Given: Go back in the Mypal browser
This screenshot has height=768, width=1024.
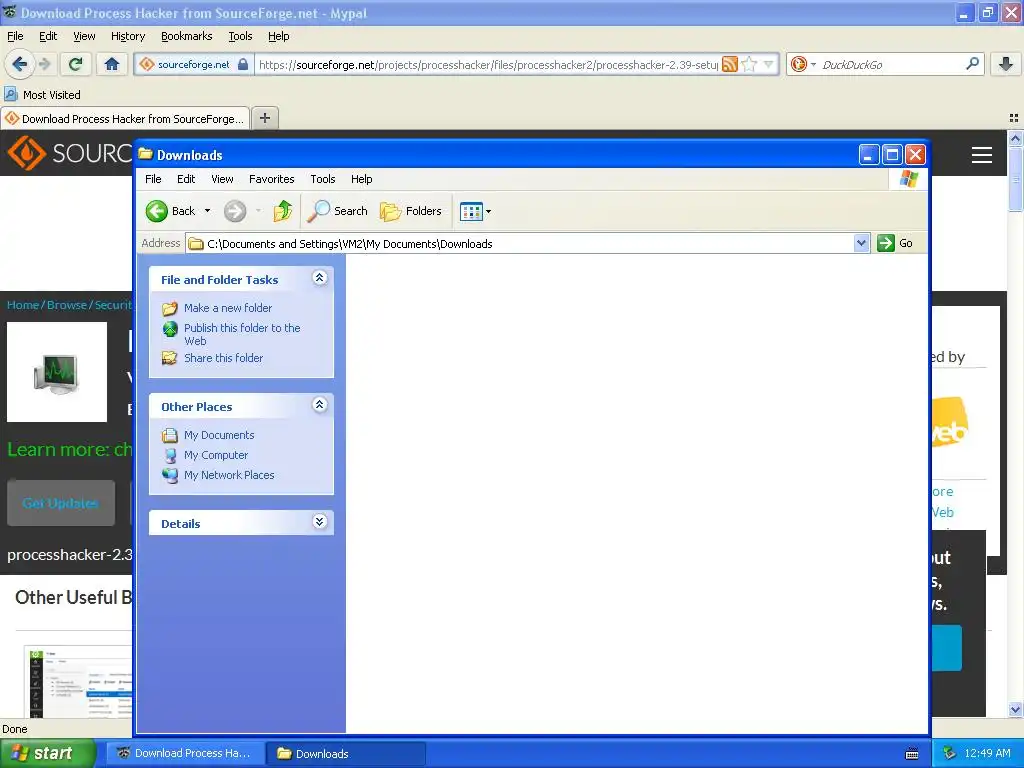Looking at the screenshot, I should (19, 64).
